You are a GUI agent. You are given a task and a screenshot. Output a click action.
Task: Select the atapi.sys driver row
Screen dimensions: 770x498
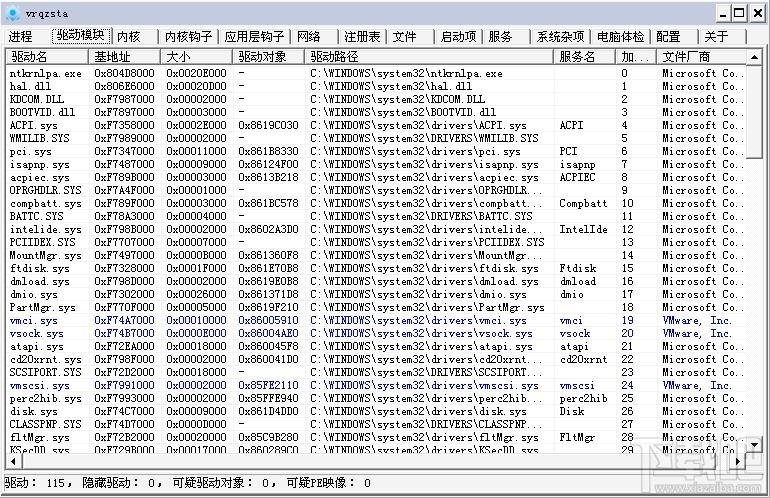[x=376, y=346]
